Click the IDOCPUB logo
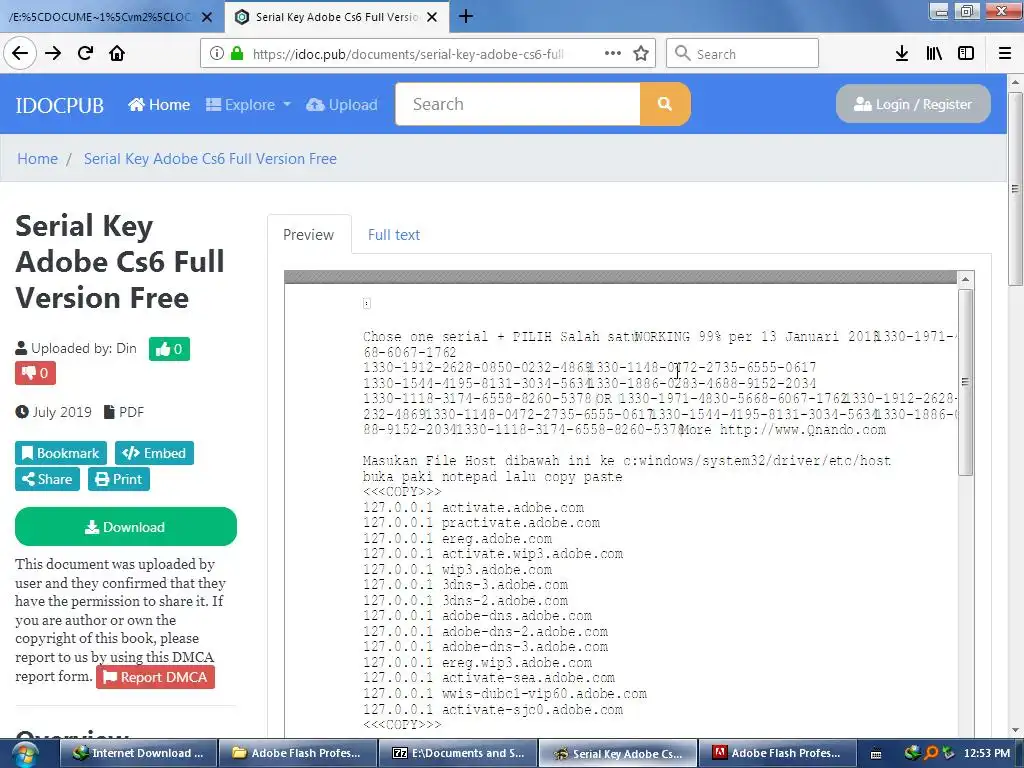The height and width of the screenshot is (768, 1024). [x=59, y=105]
